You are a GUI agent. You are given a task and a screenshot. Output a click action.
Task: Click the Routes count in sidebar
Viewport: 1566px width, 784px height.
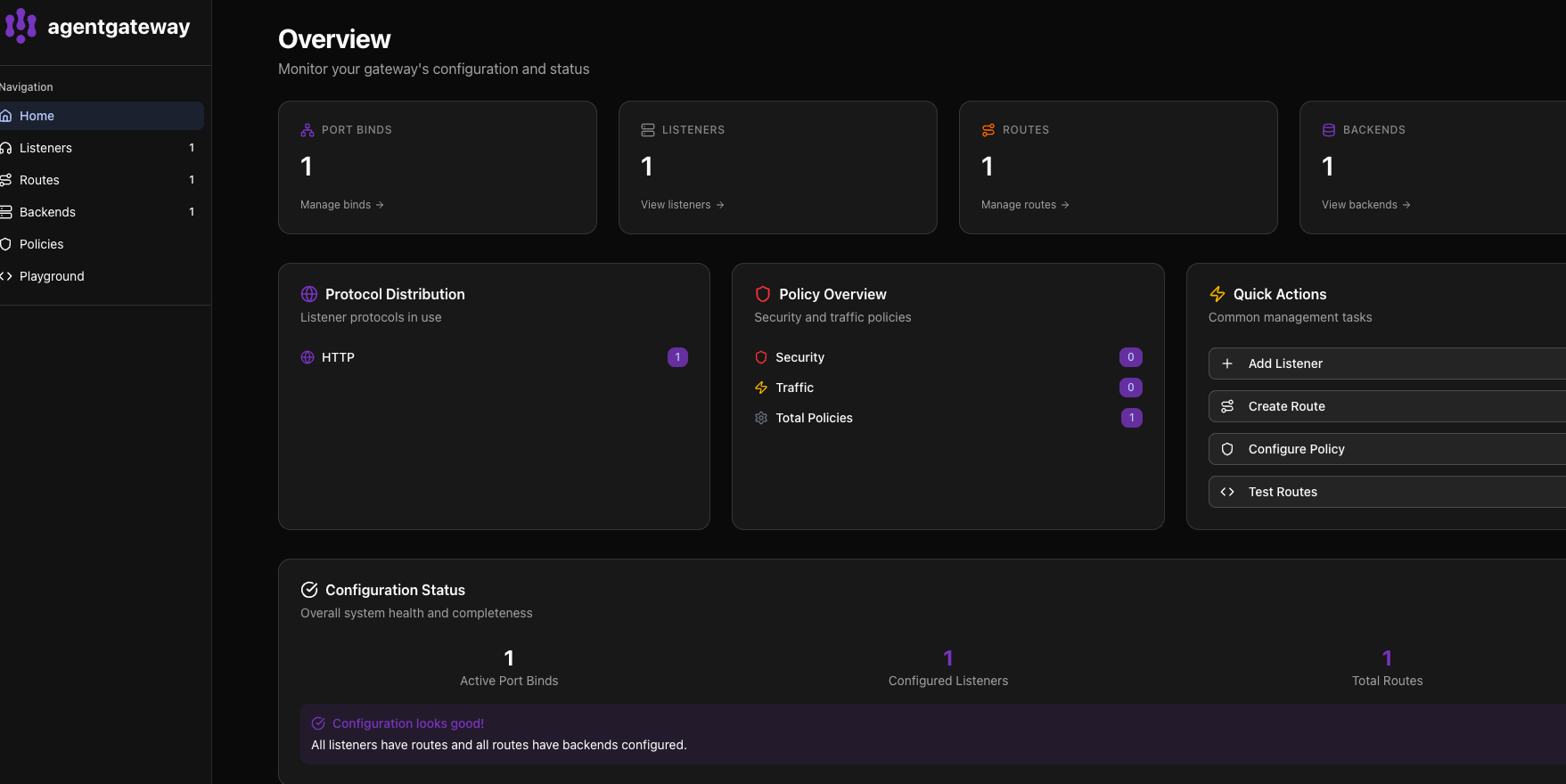coord(192,180)
